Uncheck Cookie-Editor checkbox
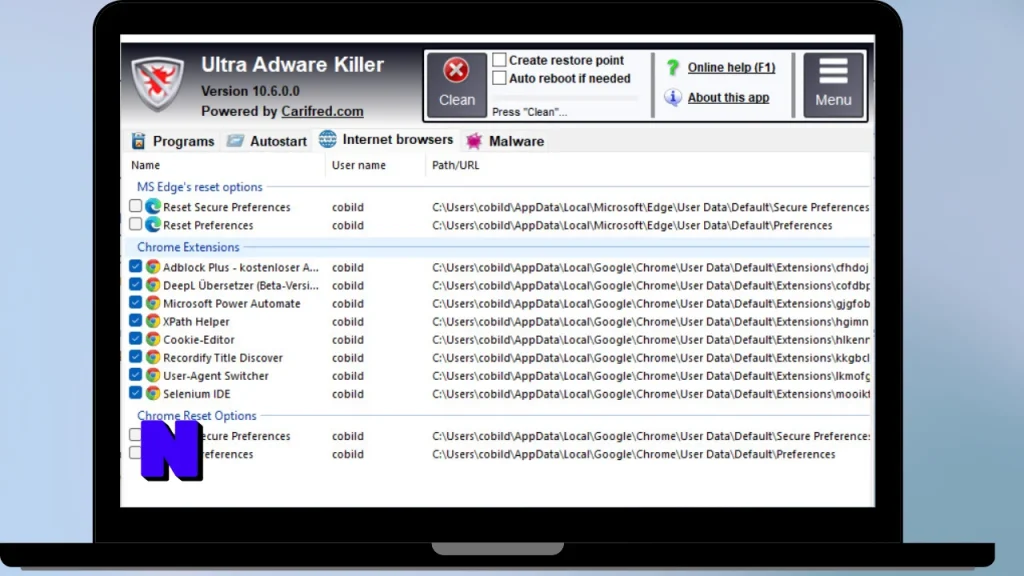The height and width of the screenshot is (576, 1024). [135, 339]
